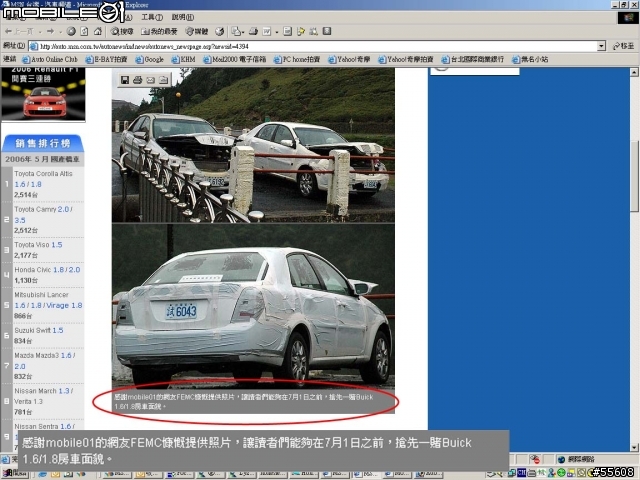Click the vertical scrollbar down arrow
The height and width of the screenshot is (480, 640).
(634, 447)
